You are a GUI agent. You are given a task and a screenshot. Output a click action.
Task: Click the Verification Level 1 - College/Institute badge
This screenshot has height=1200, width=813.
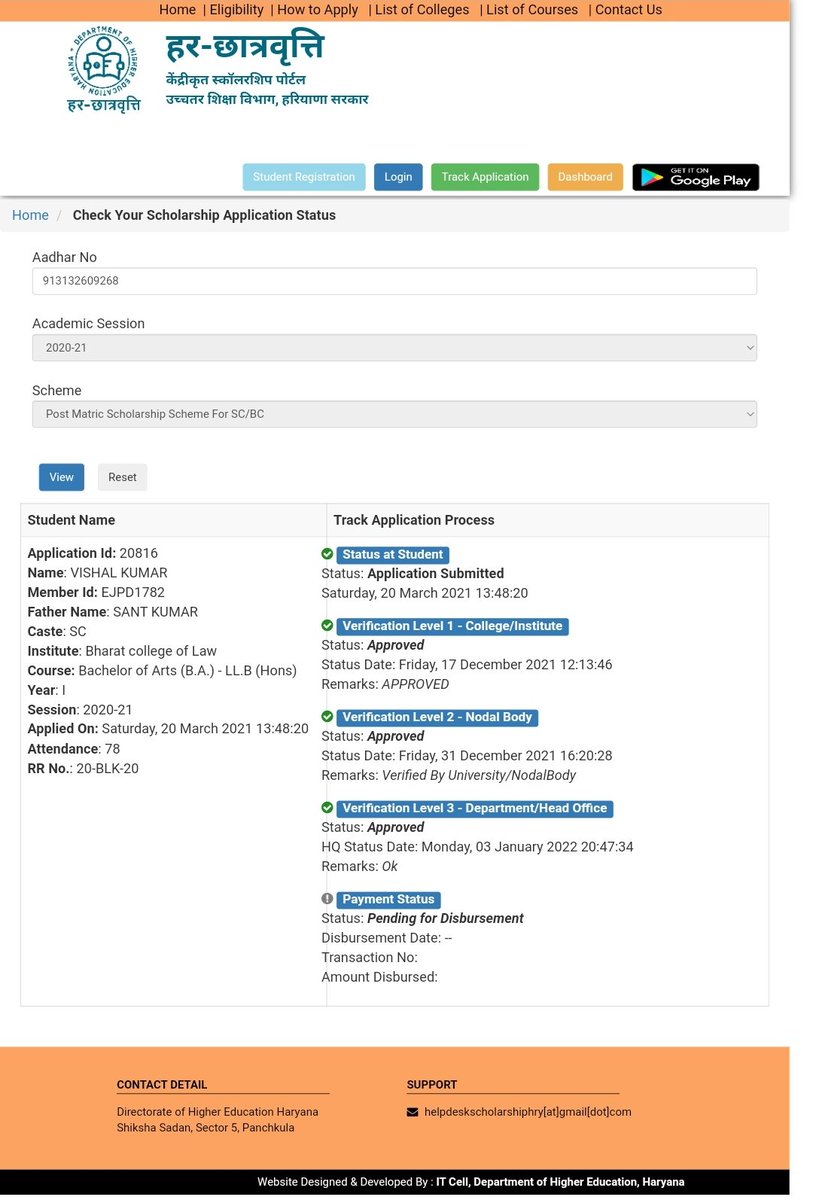click(x=453, y=627)
